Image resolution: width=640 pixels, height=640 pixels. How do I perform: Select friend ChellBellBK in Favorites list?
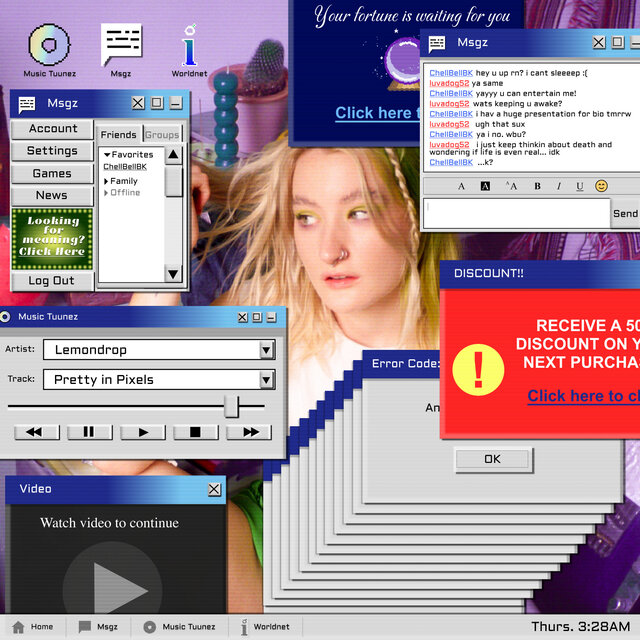click(125, 167)
